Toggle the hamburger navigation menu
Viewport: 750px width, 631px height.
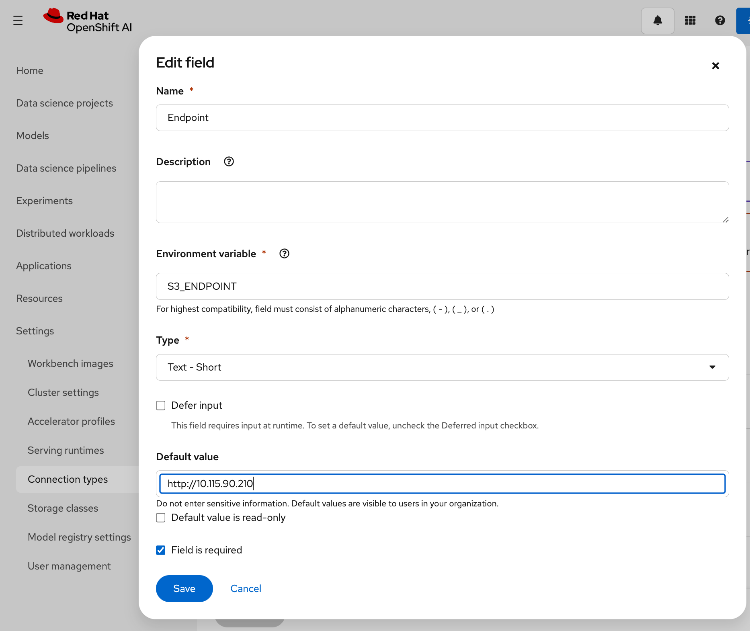pyautogui.click(x=18, y=21)
